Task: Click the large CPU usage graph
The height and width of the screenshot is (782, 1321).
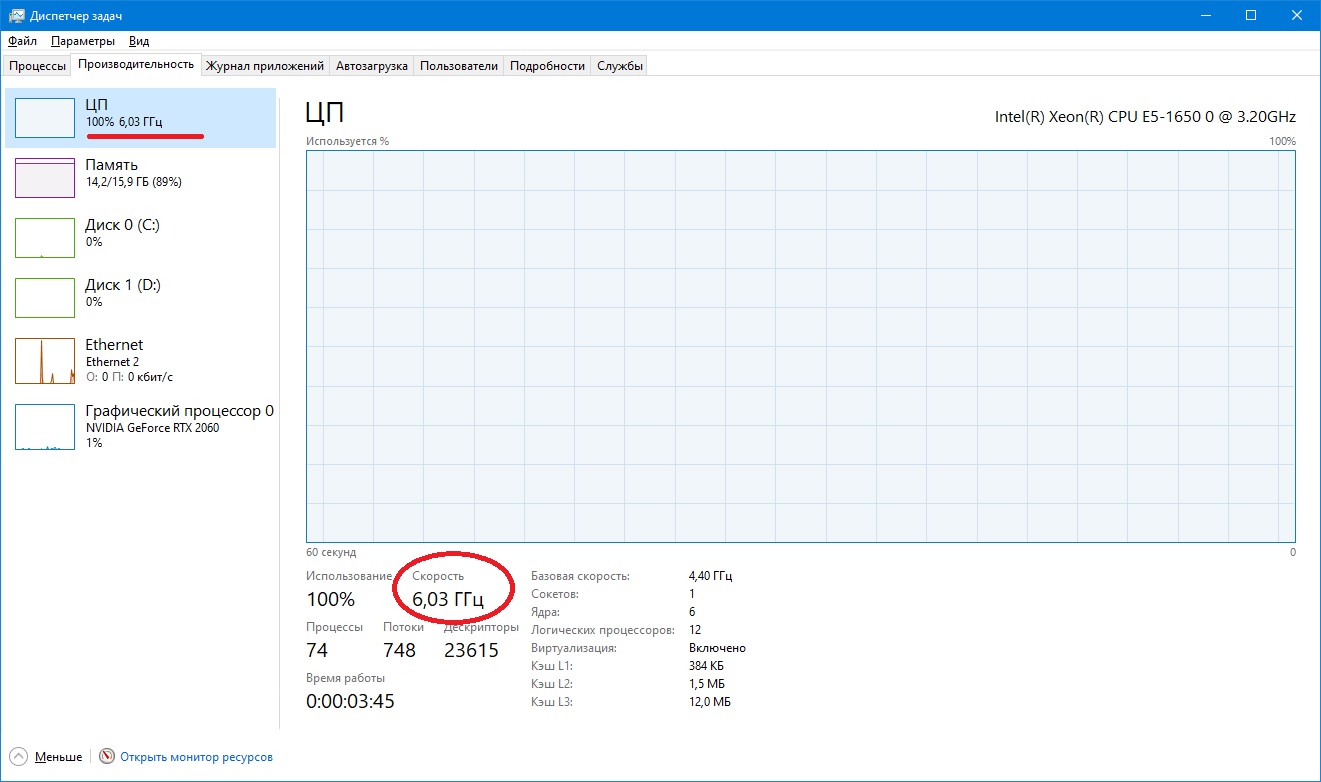Action: click(x=800, y=346)
